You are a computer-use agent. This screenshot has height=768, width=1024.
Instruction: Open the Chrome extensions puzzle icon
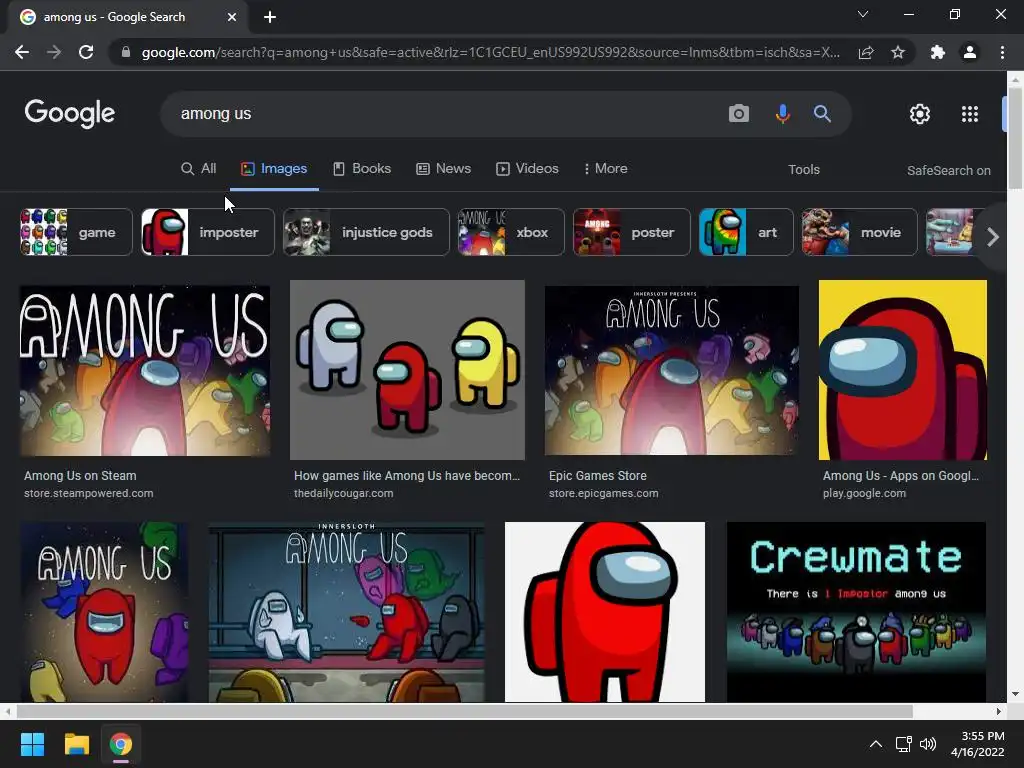938,52
